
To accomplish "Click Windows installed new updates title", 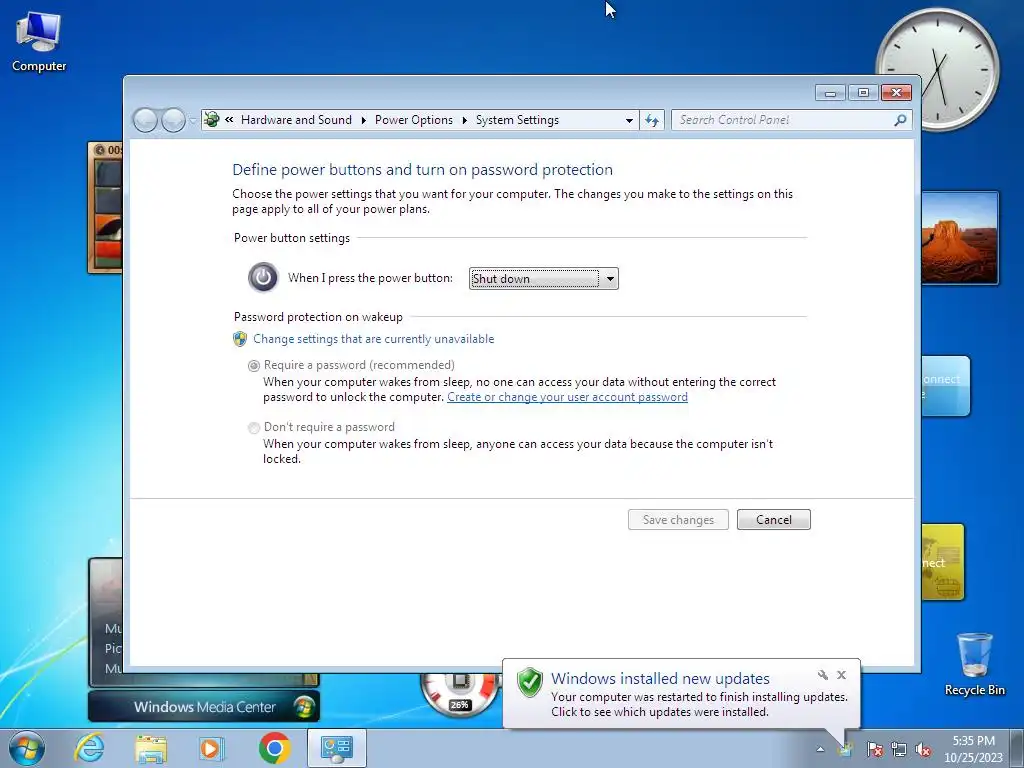I will [x=660, y=679].
